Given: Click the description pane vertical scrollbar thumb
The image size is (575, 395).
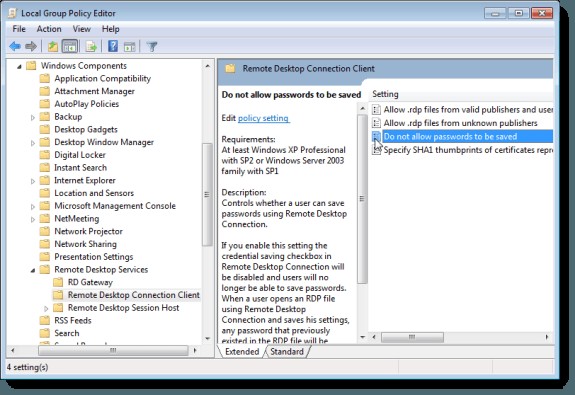Looking at the screenshot, I should click(362, 198).
